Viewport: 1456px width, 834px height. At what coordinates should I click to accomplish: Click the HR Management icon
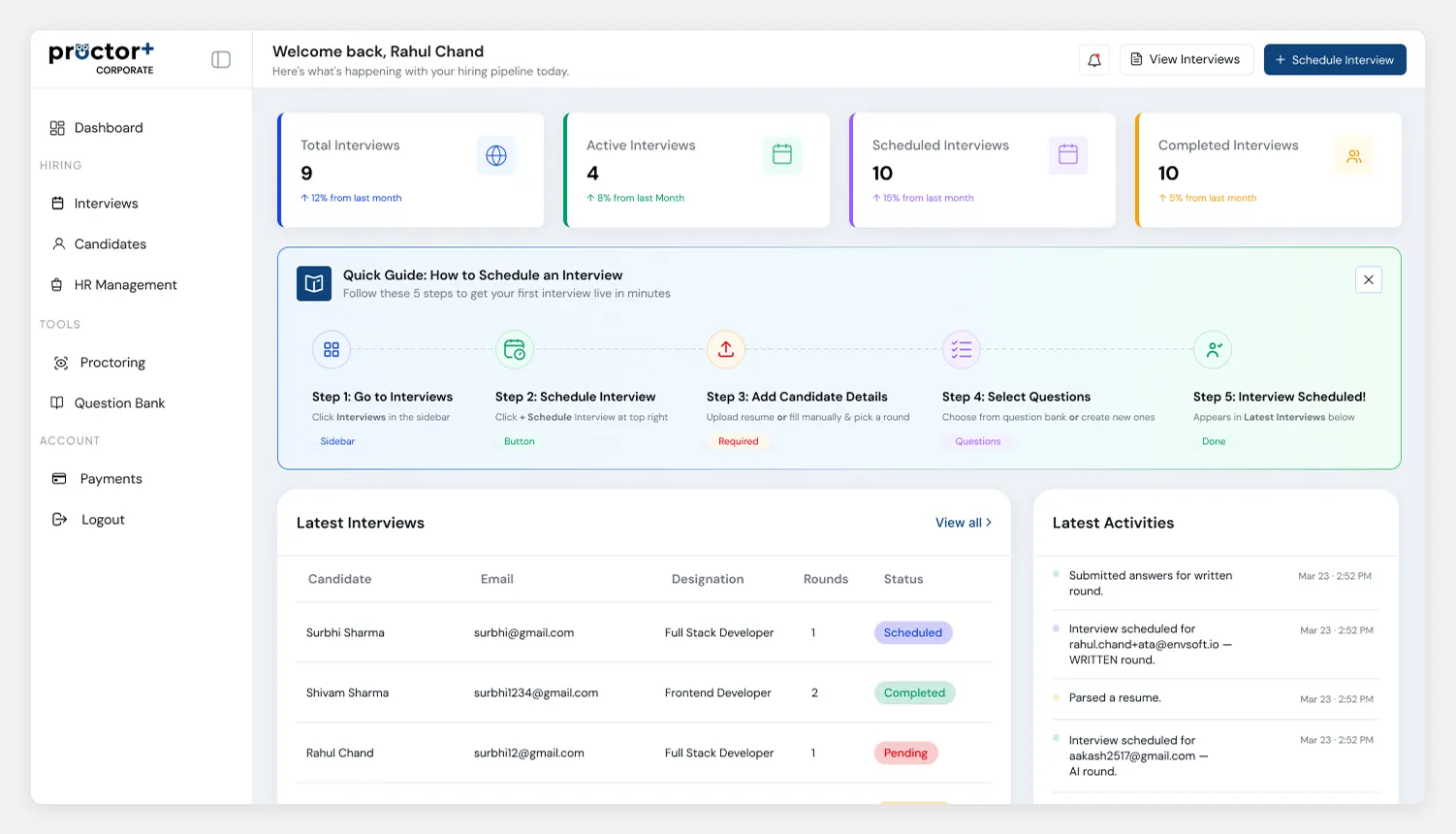point(57,285)
